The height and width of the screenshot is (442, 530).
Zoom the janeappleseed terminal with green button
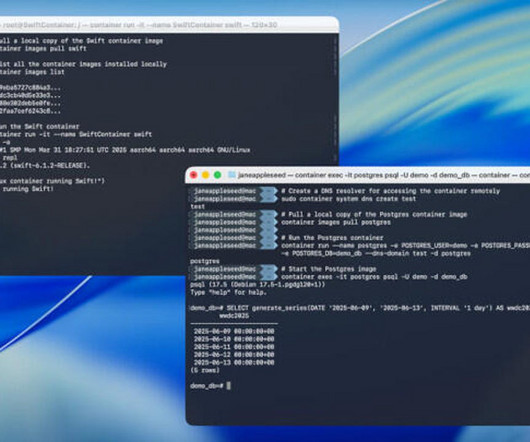point(218,175)
